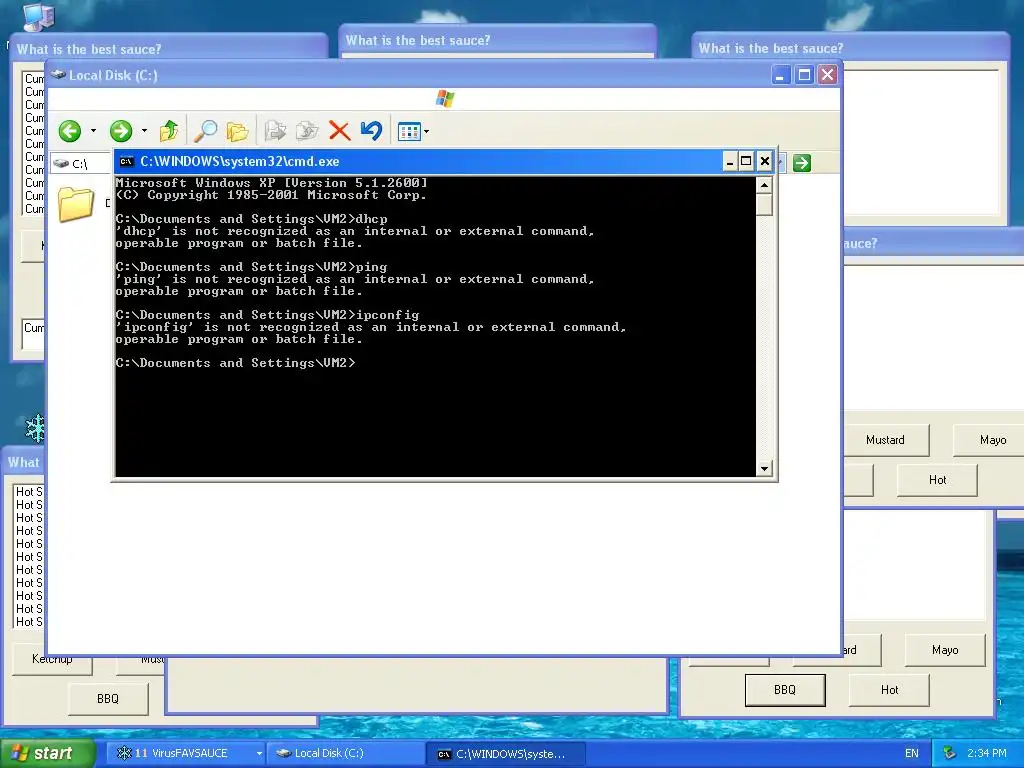The width and height of the screenshot is (1024, 768).
Task: Click the red X Delete icon
Action: [340, 131]
